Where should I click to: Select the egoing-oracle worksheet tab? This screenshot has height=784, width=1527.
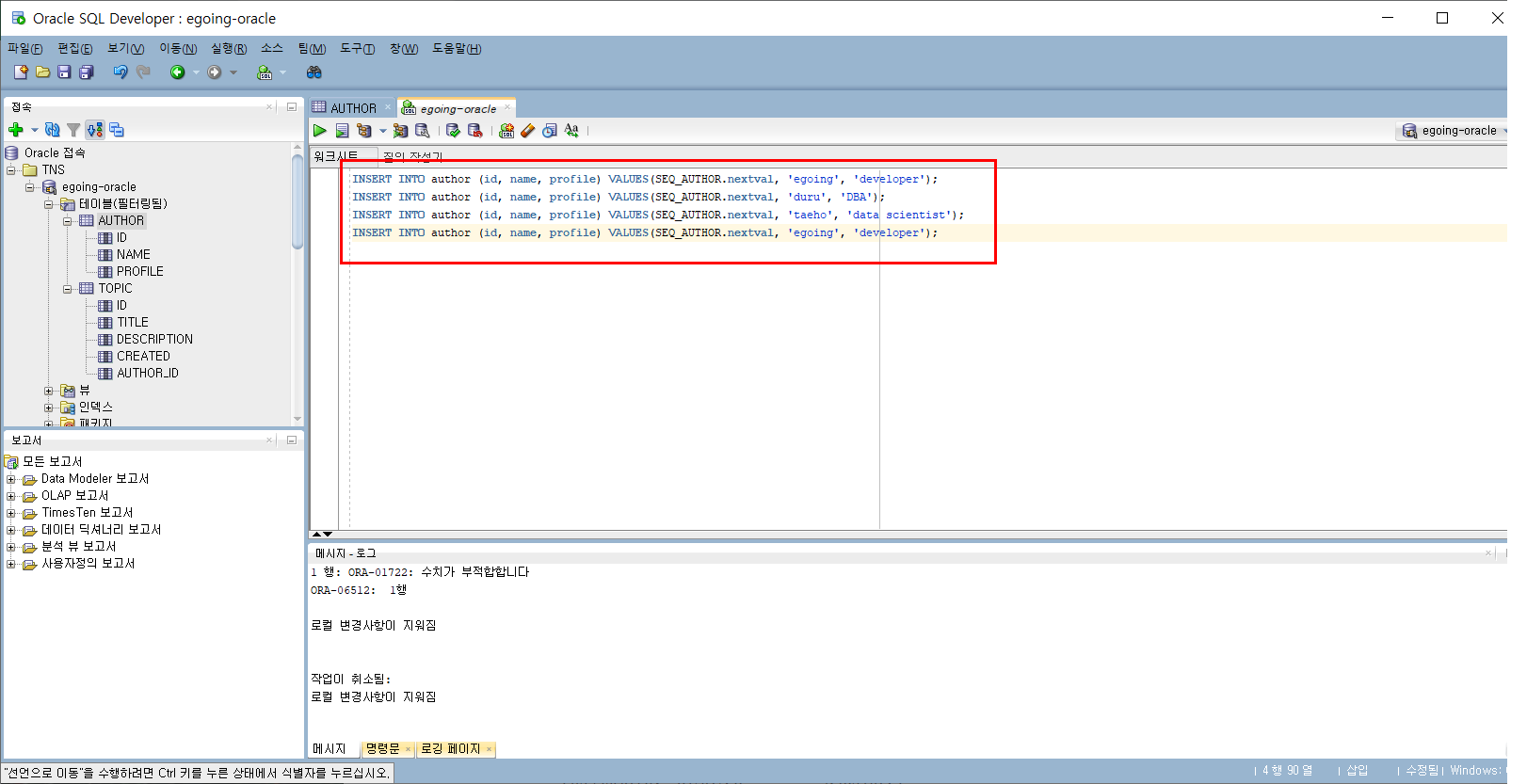pos(458,108)
